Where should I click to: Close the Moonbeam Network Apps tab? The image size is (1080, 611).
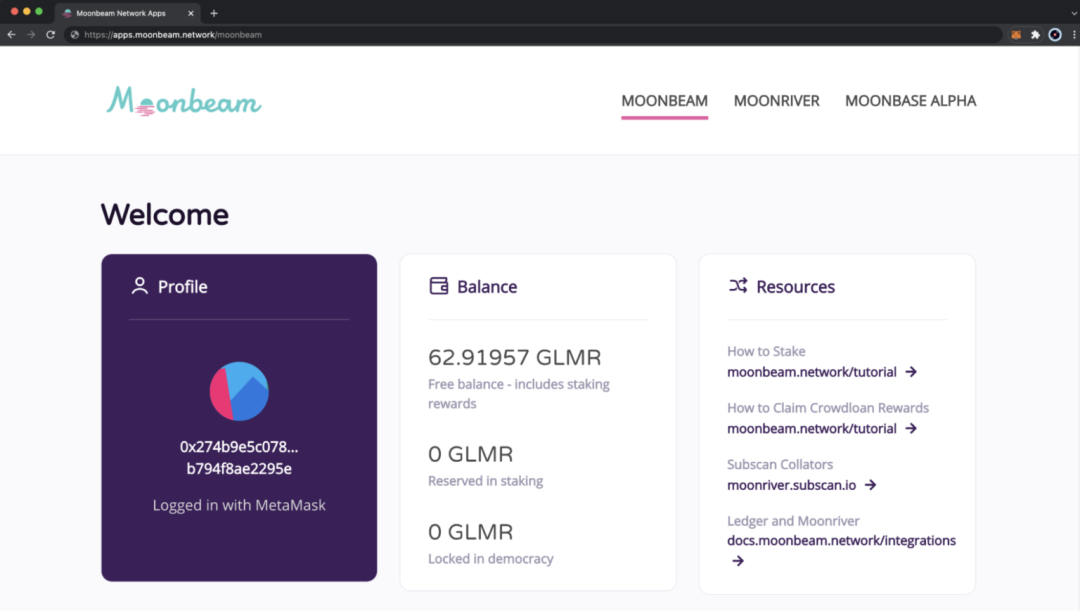pos(191,13)
